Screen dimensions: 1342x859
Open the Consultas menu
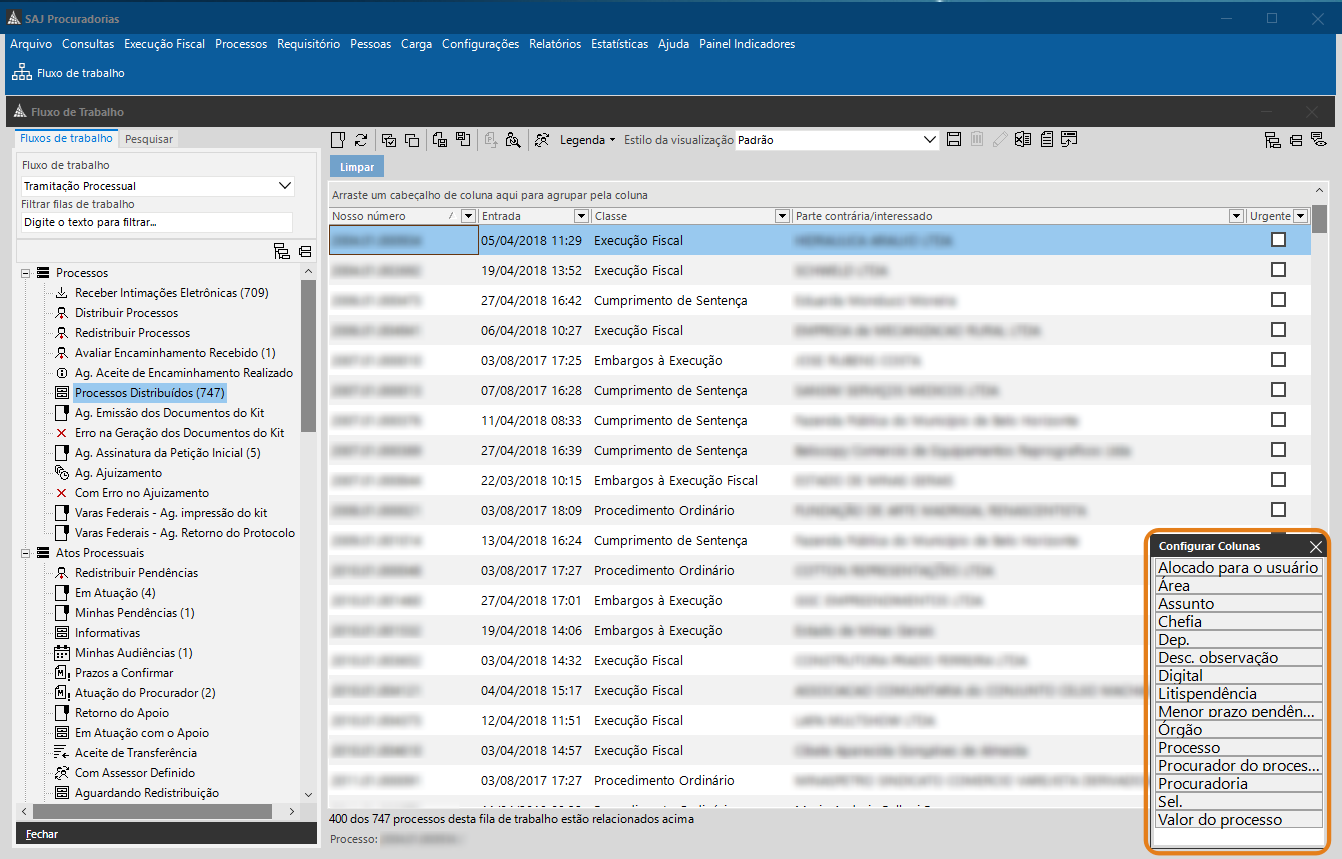tap(88, 44)
